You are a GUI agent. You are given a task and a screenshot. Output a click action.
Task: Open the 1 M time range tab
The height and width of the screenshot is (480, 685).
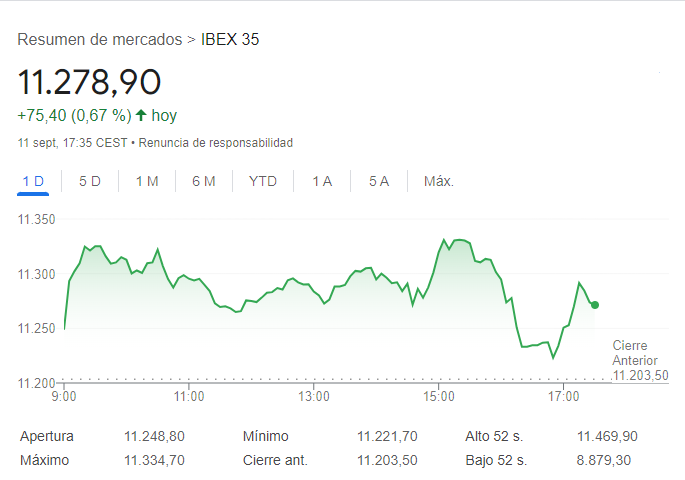[x=147, y=181]
